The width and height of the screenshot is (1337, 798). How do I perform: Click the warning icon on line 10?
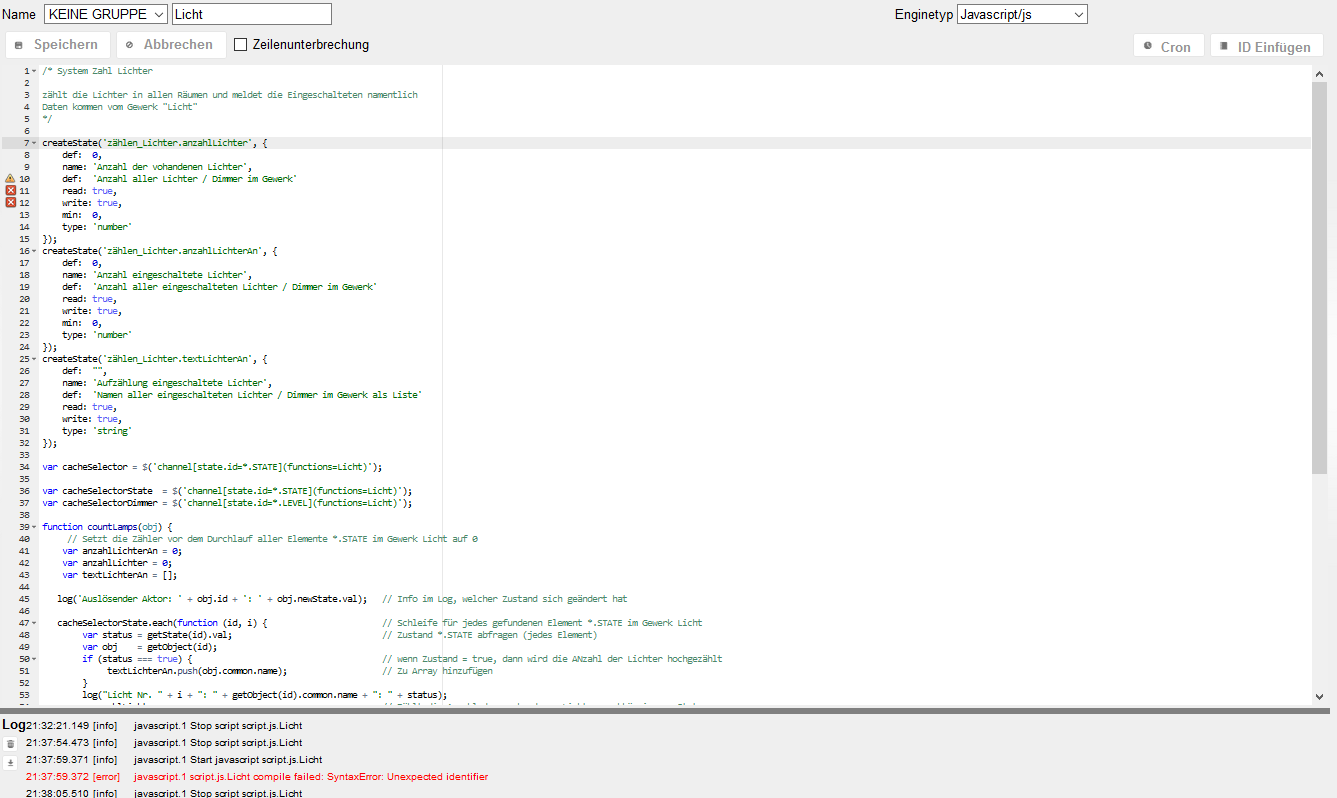(10, 179)
